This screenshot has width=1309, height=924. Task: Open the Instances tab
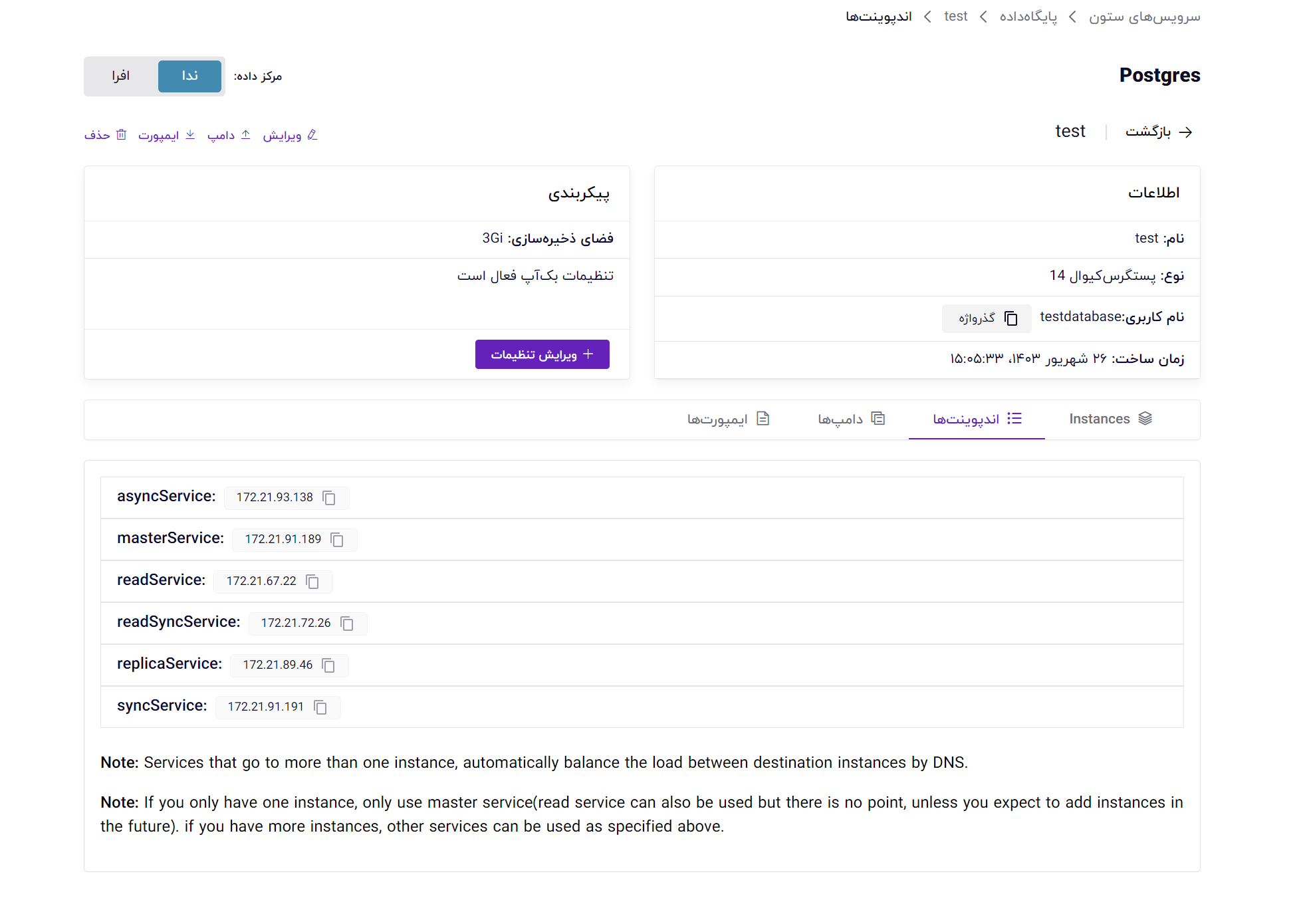1110,419
